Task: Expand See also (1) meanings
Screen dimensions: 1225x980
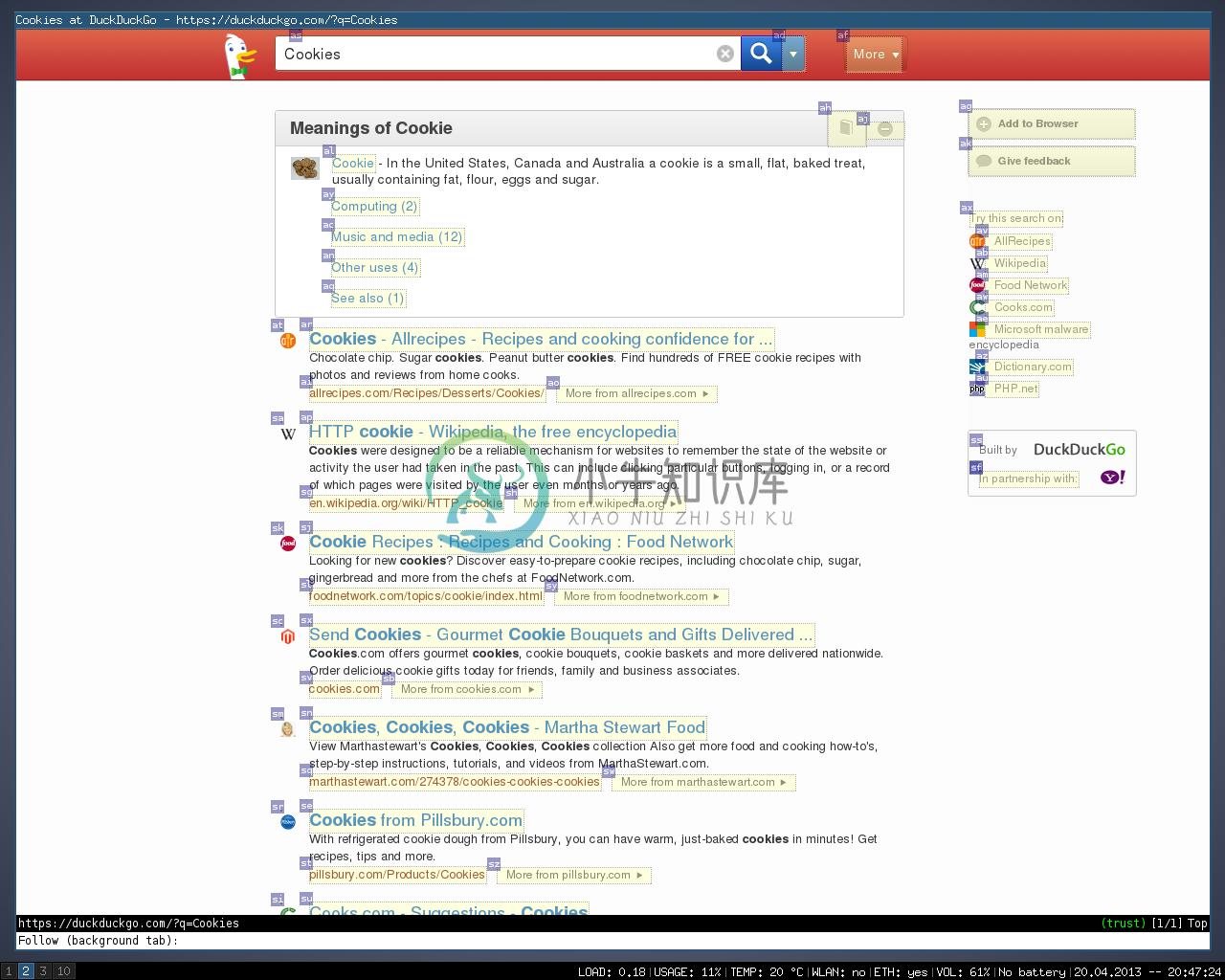Action: tap(367, 298)
